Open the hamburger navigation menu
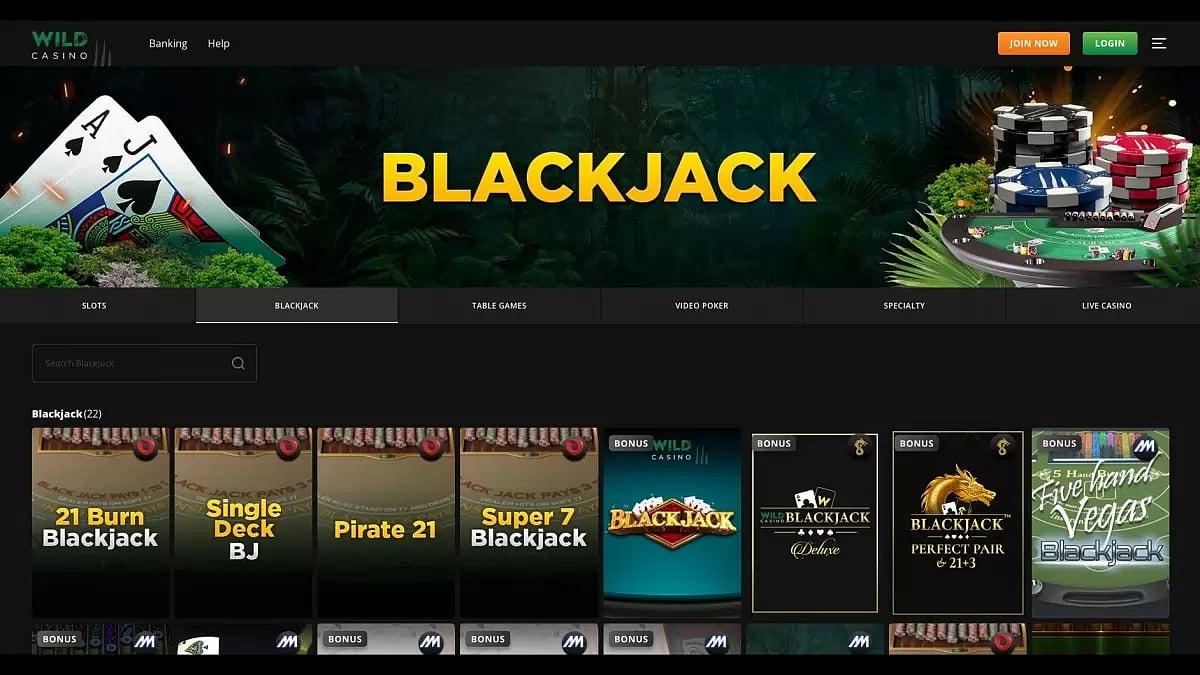The width and height of the screenshot is (1200, 675). pos(1159,43)
